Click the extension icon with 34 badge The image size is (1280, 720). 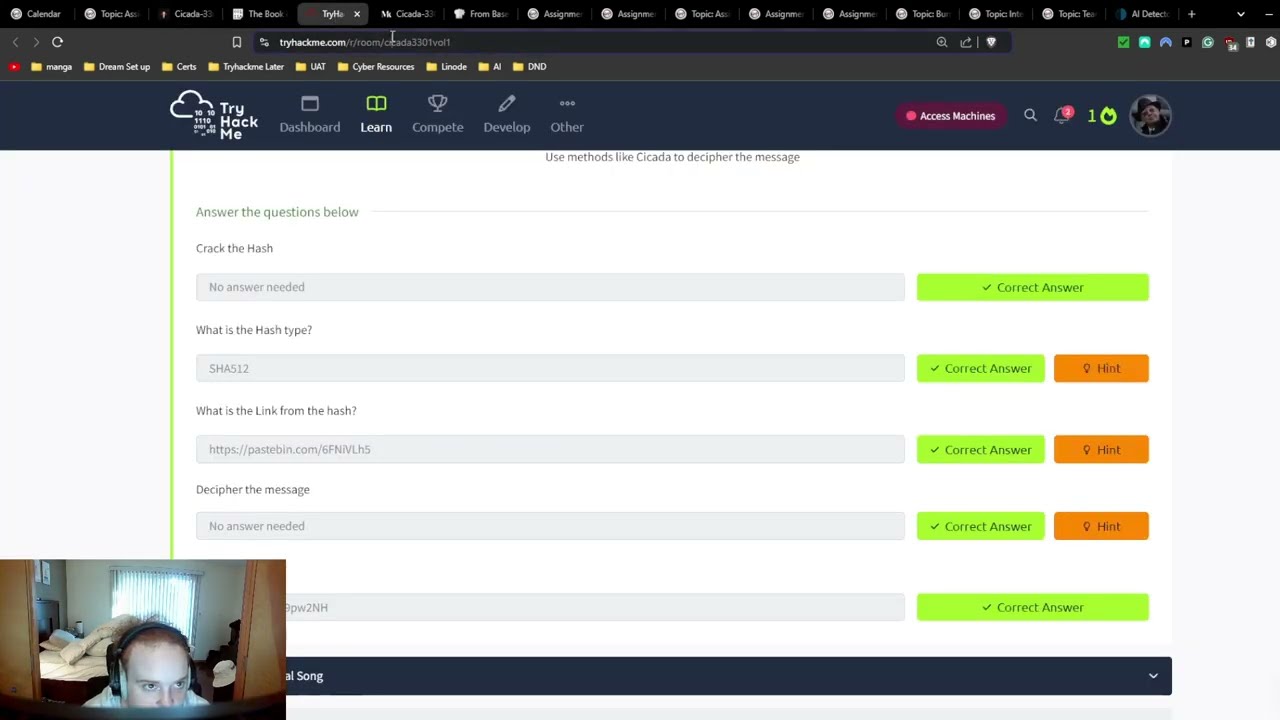[x=1230, y=43]
